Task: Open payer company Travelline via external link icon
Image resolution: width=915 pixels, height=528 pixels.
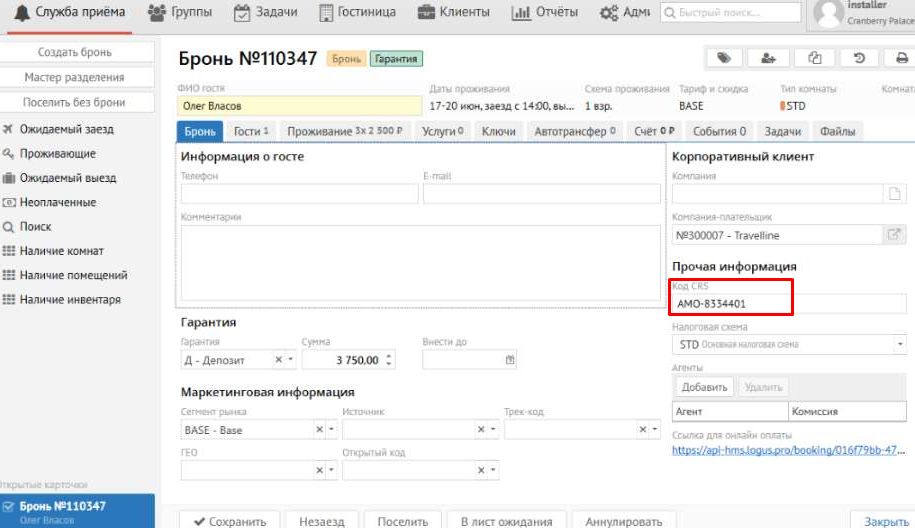Action: click(895, 235)
